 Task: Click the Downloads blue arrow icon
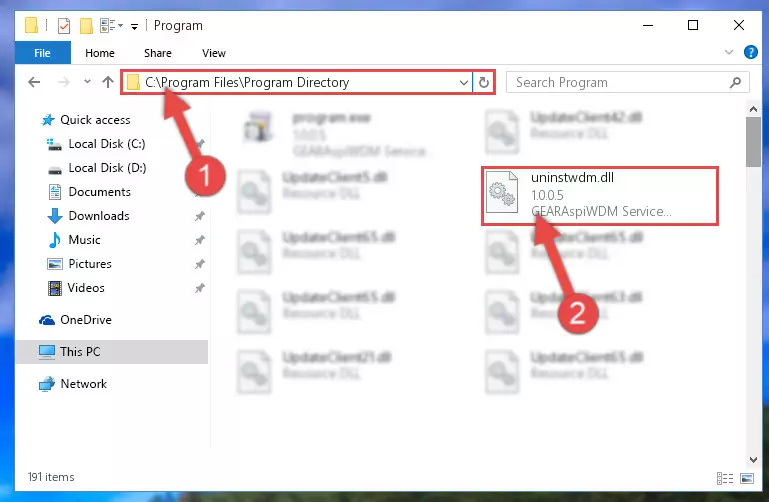(x=55, y=216)
